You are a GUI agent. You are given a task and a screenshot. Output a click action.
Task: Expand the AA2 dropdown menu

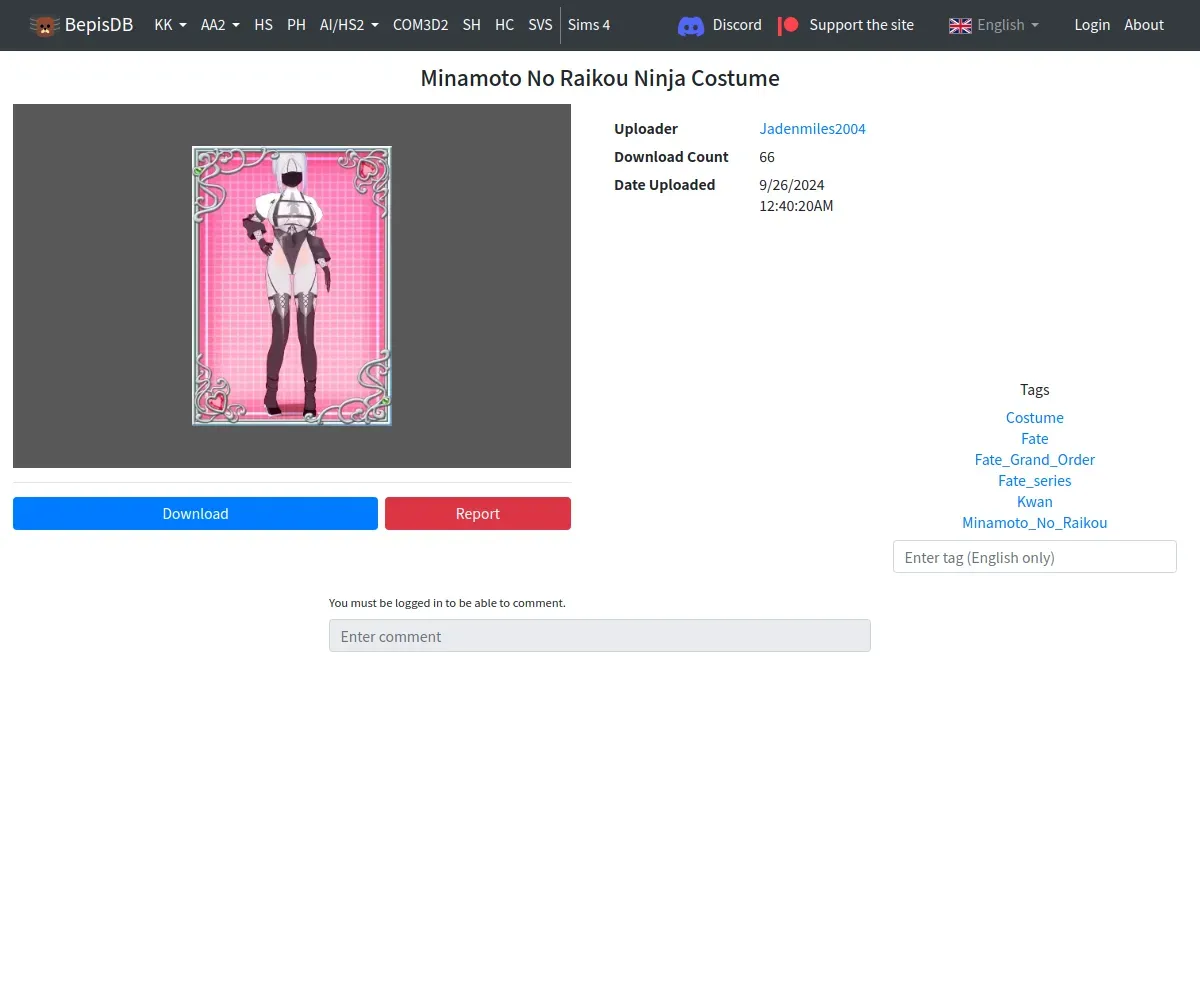[220, 25]
